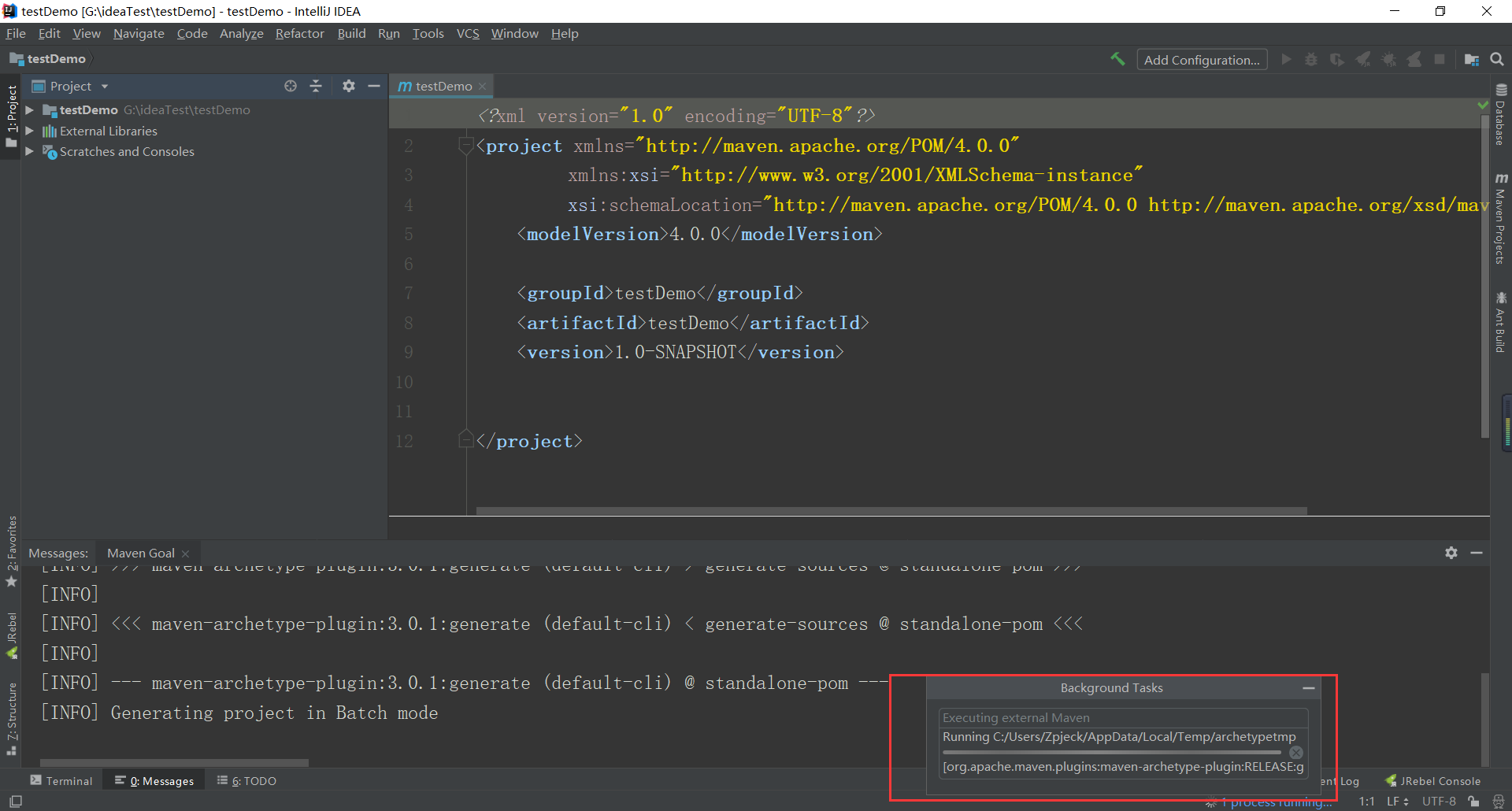Click the Maven task progress bar
Image resolution: width=1512 pixels, height=811 pixels.
[x=1113, y=753]
